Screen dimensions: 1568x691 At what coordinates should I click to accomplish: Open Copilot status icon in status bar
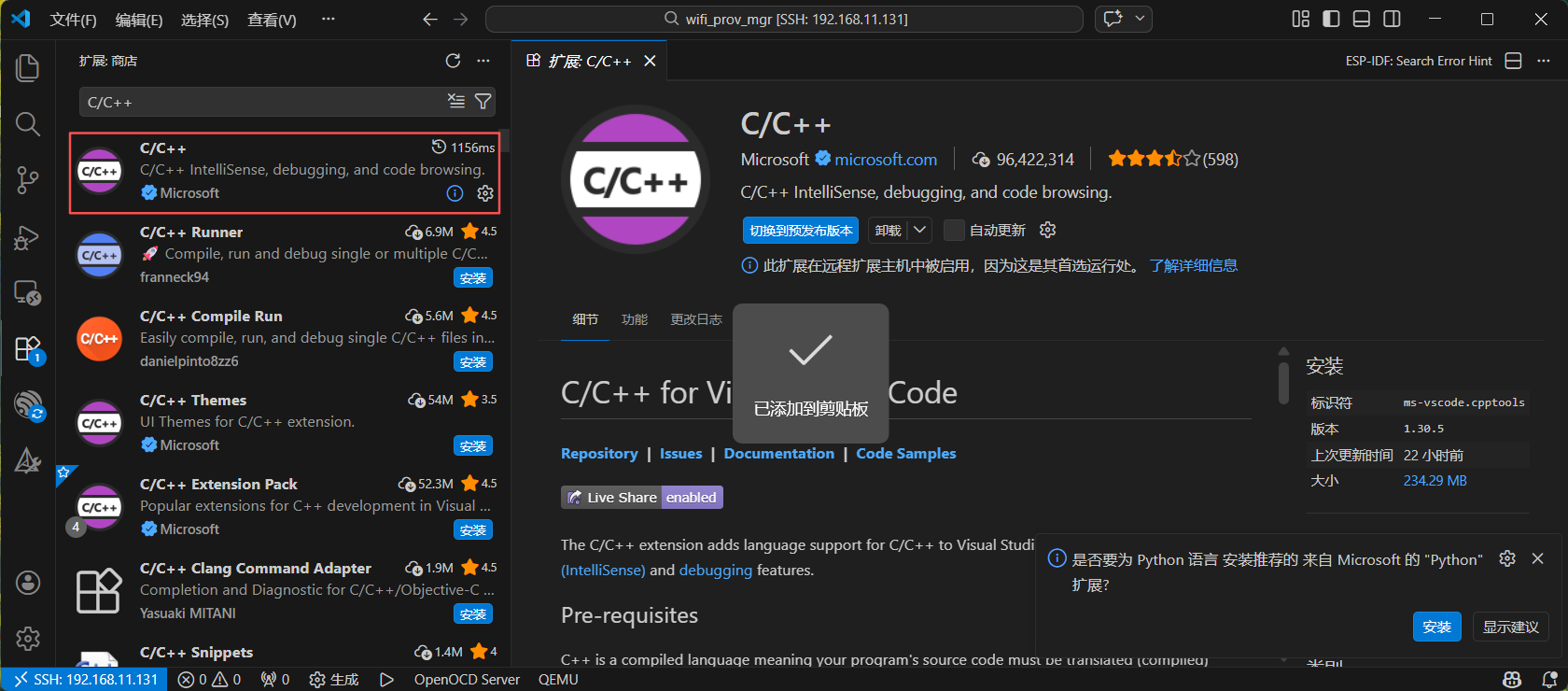(x=1513, y=680)
